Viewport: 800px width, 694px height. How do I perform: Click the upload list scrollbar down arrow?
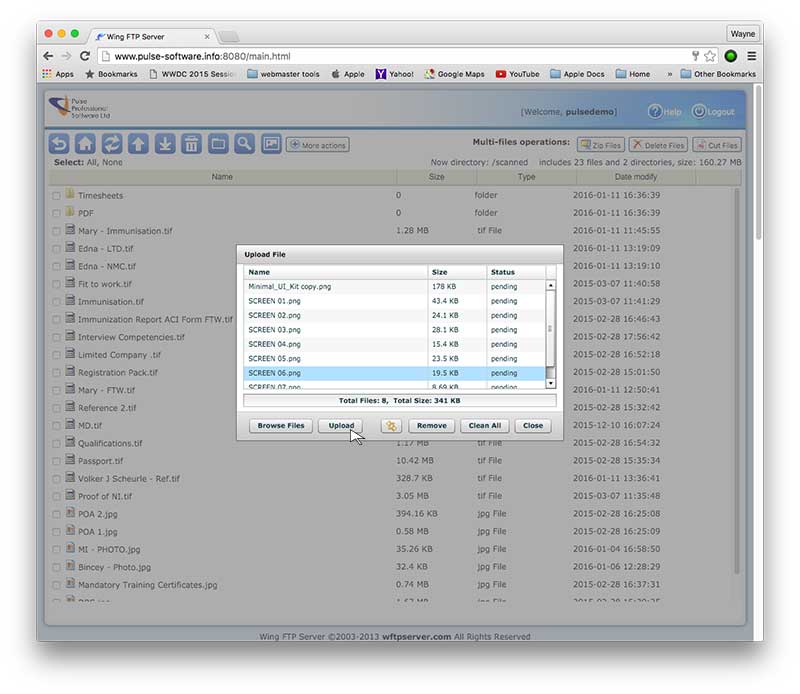coord(550,383)
